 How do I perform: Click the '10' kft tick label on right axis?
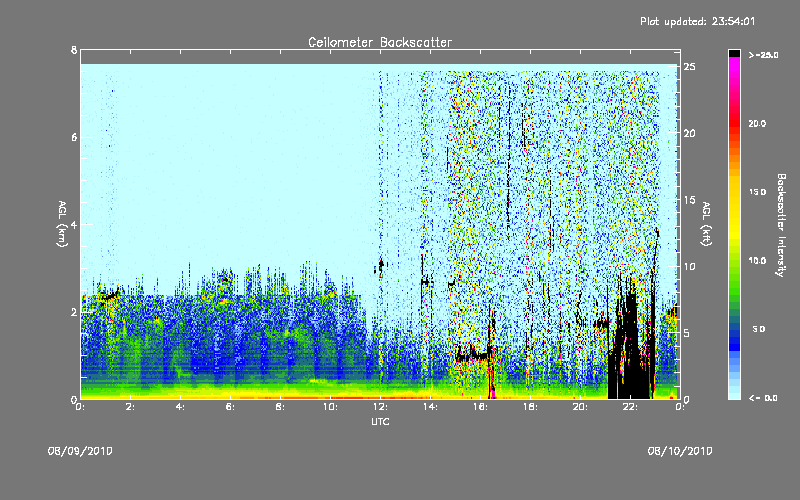(x=689, y=266)
